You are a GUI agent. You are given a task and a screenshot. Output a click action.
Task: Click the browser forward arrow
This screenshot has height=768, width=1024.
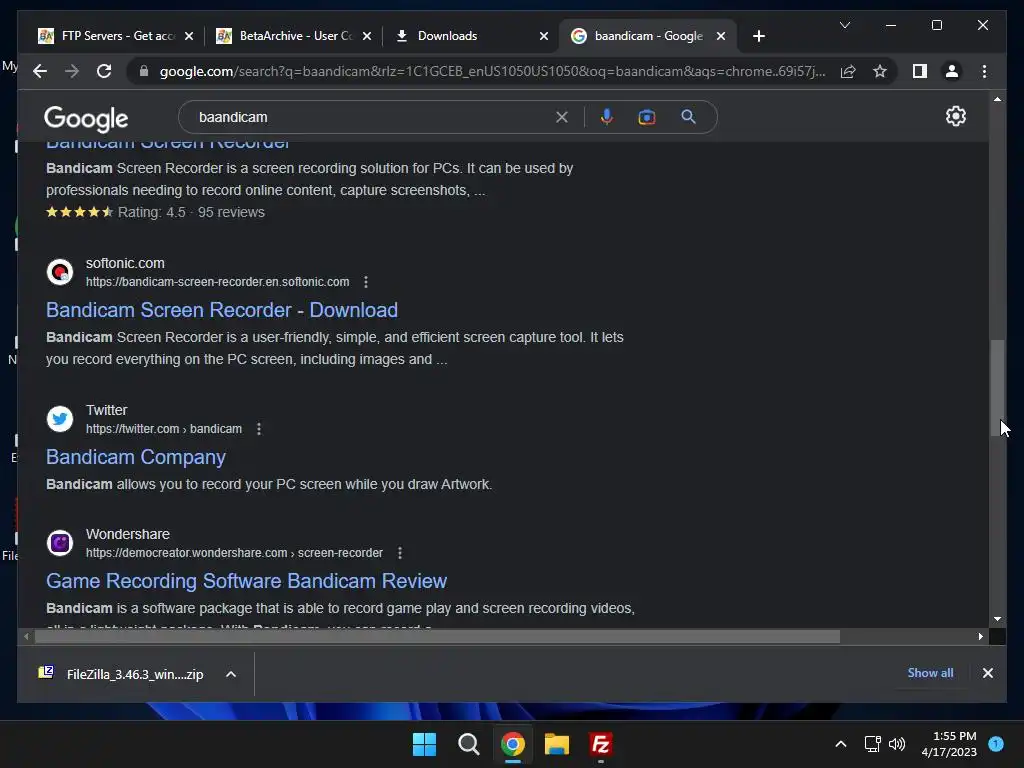tap(72, 71)
